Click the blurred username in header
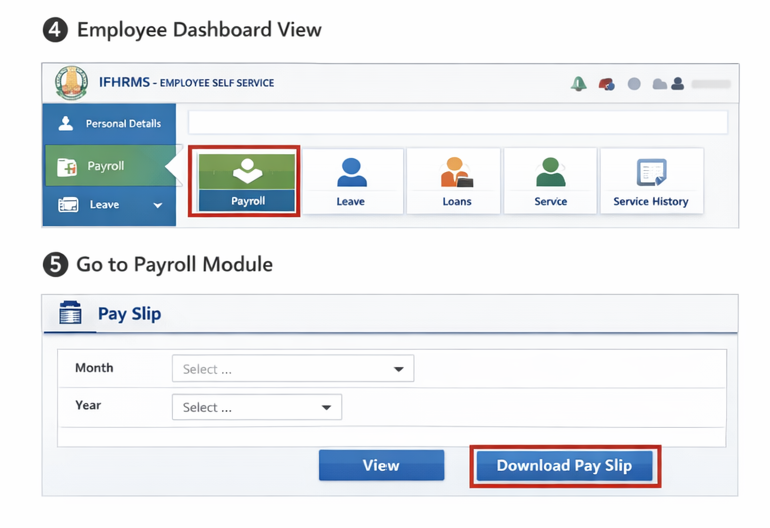The image size is (770, 528). tap(711, 84)
